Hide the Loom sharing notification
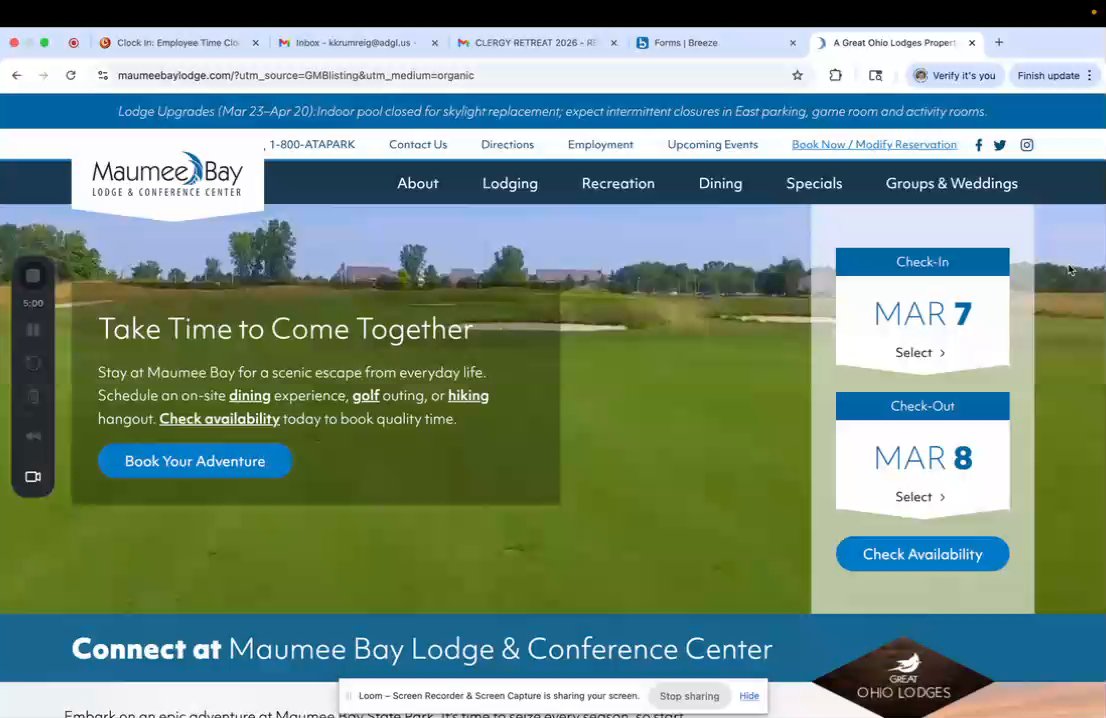The width and height of the screenshot is (1106, 718). pyautogui.click(x=749, y=696)
